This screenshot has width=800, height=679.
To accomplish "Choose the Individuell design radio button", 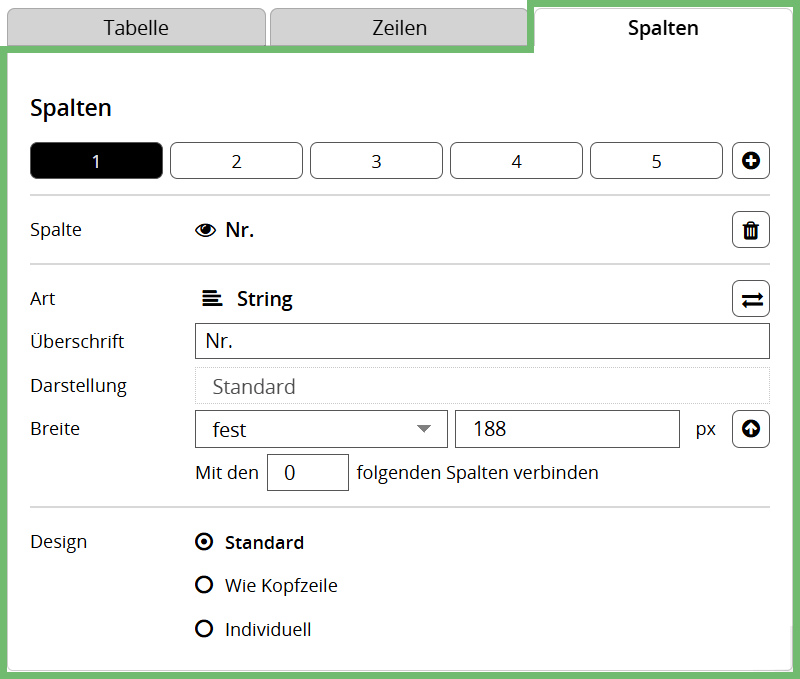I will [205, 629].
